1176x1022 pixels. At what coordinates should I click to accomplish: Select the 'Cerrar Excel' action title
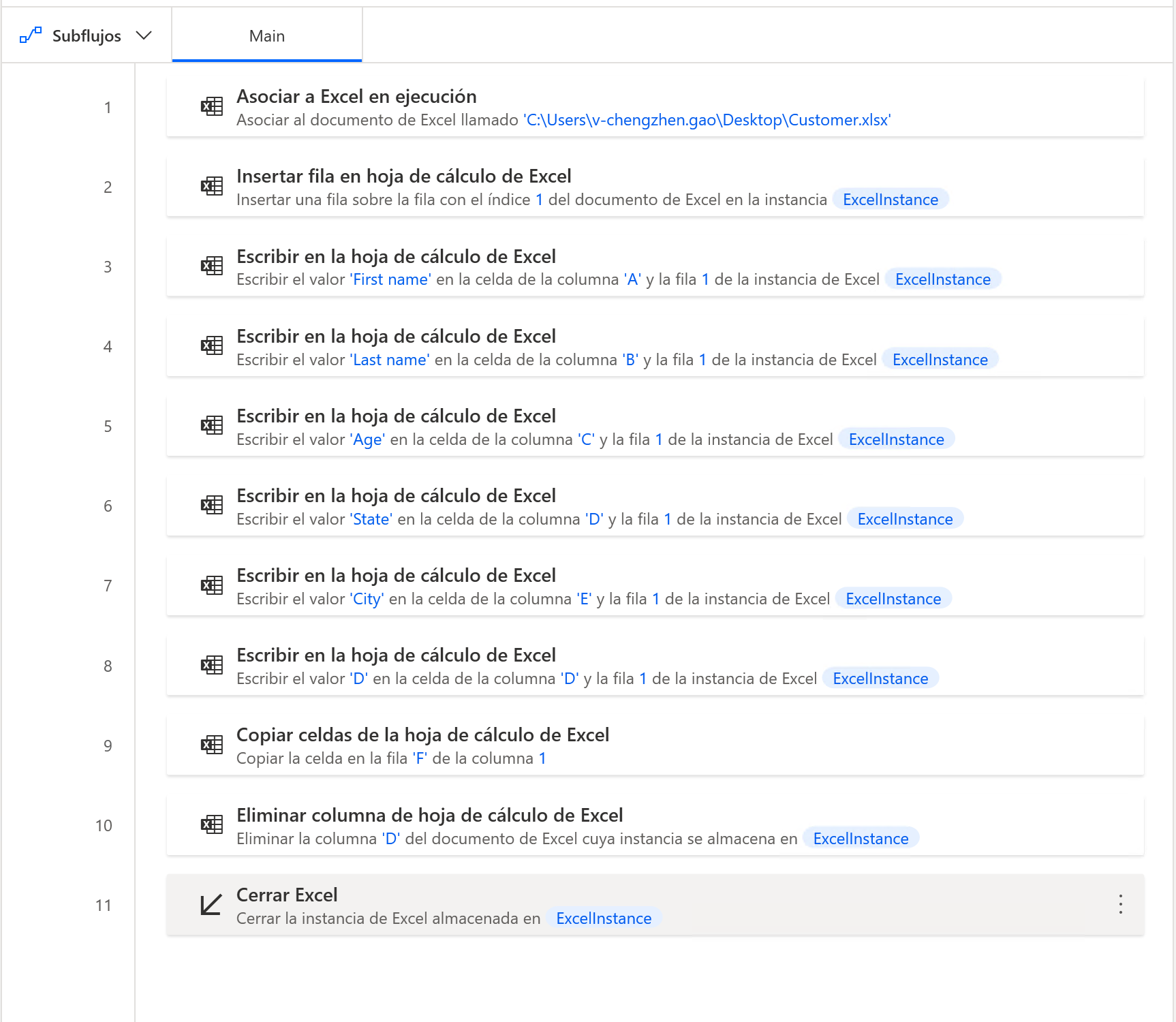[x=287, y=895]
